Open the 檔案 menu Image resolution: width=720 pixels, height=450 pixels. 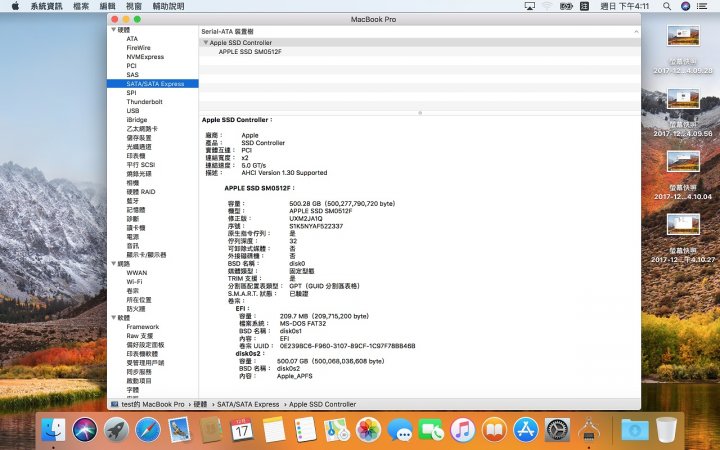[x=81, y=6]
